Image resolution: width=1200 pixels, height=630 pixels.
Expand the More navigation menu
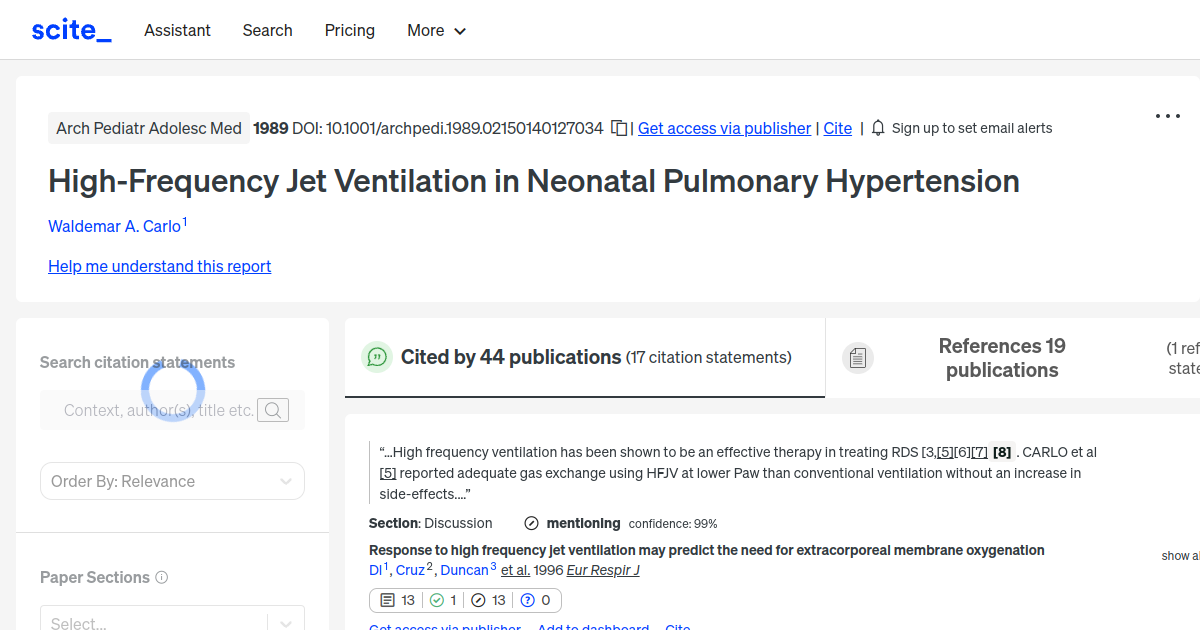pyautogui.click(x=436, y=31)
